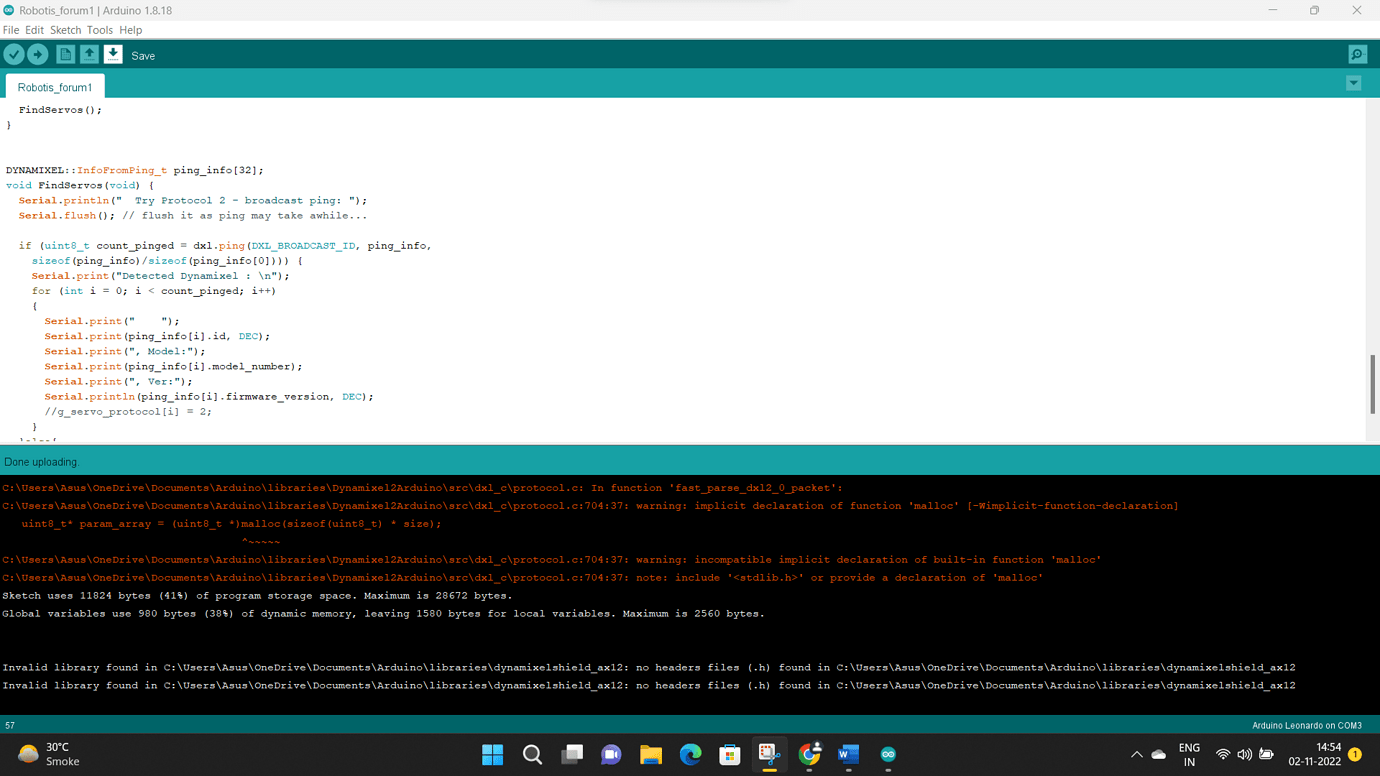The width and height of the screenshot is (1380, 776).
Task: Open the ENG IN language switcher
Action: tap(1189, 755)
